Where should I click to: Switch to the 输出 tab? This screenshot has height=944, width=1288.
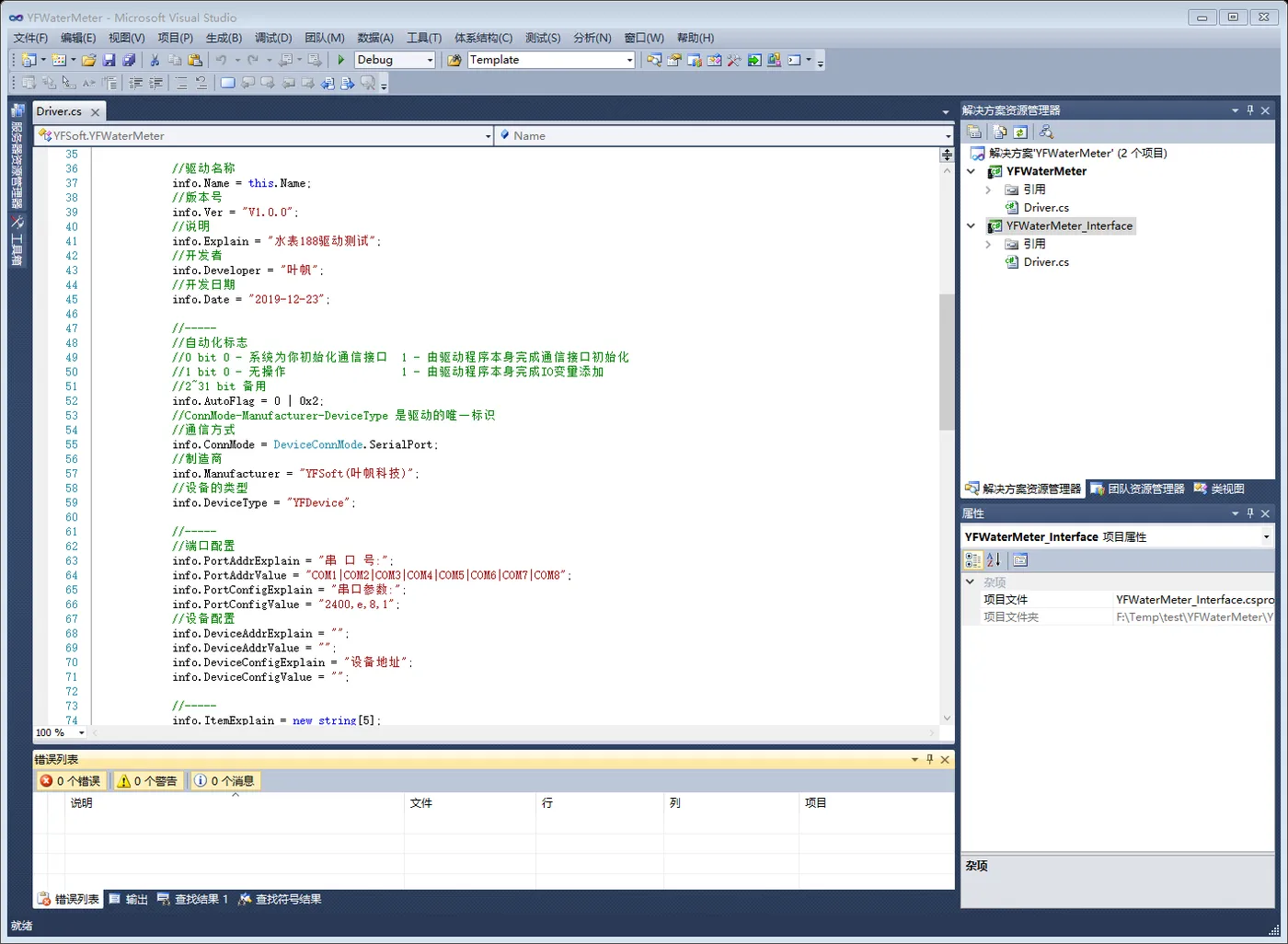tap(129, 899)
